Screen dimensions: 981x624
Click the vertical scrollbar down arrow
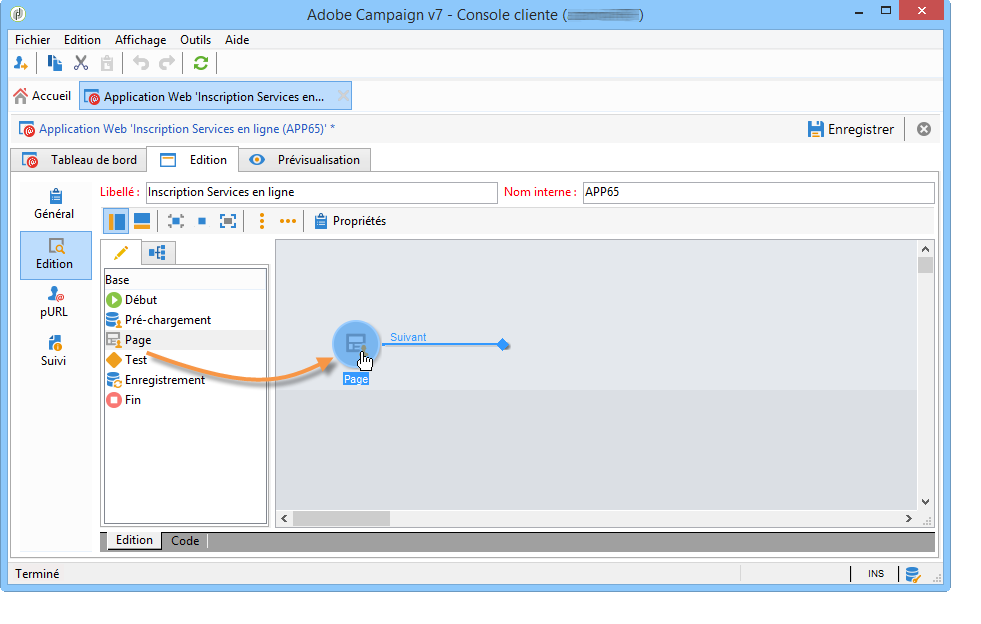[925, 502]
